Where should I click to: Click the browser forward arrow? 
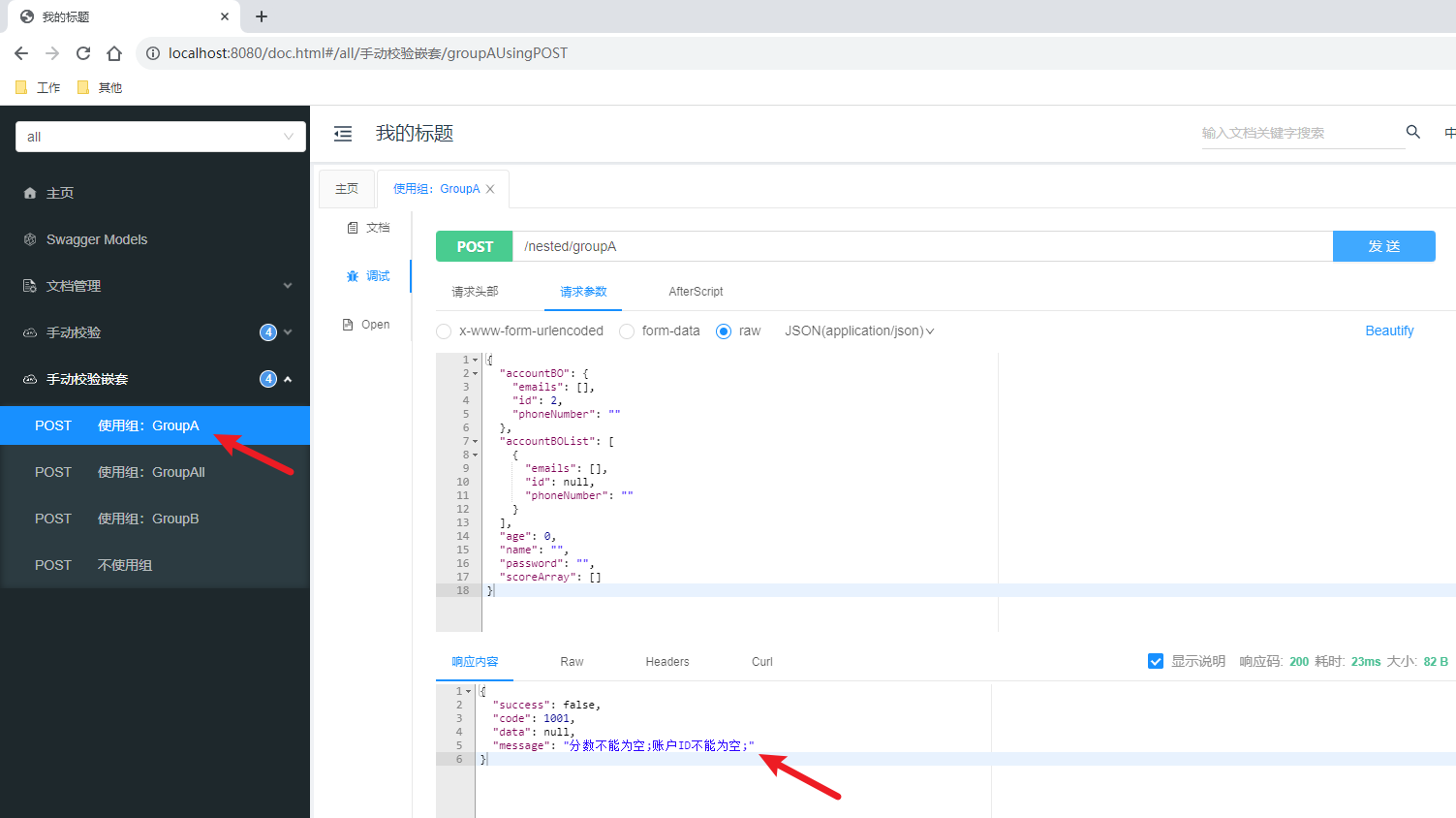(52, 53)
